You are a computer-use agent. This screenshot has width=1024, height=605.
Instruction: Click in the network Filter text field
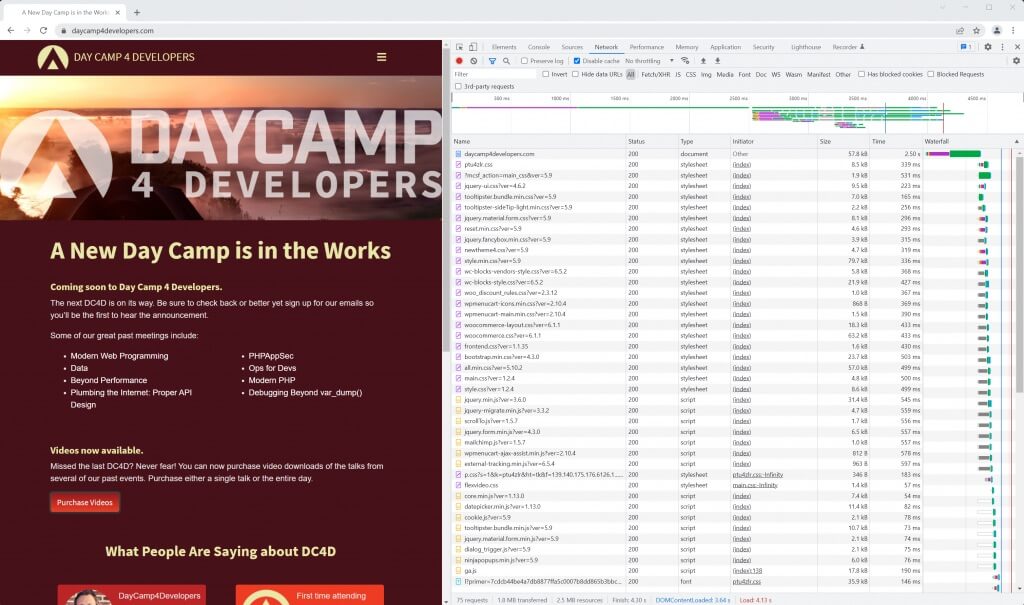(494, 74)
